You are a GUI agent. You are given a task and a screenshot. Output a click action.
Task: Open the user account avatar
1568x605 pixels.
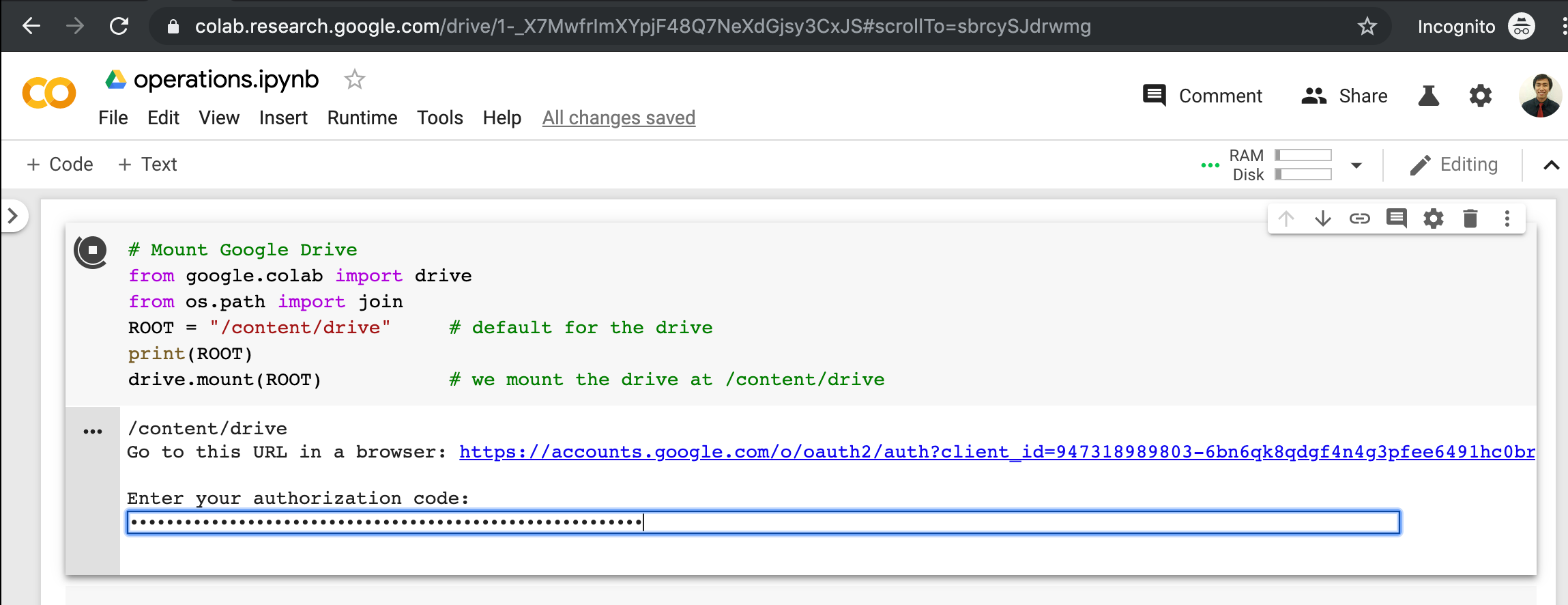point(1540,96)
